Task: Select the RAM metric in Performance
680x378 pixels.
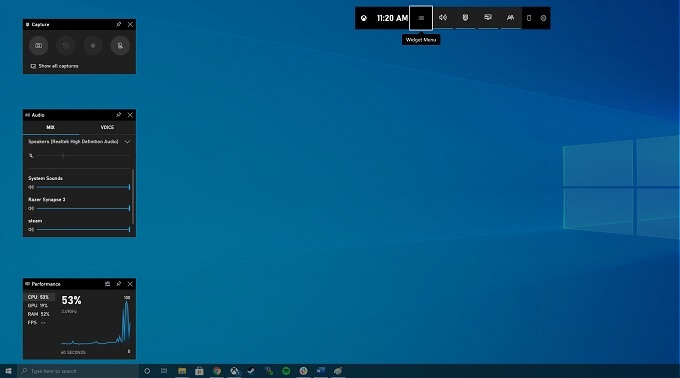Action: coord(39,314)
